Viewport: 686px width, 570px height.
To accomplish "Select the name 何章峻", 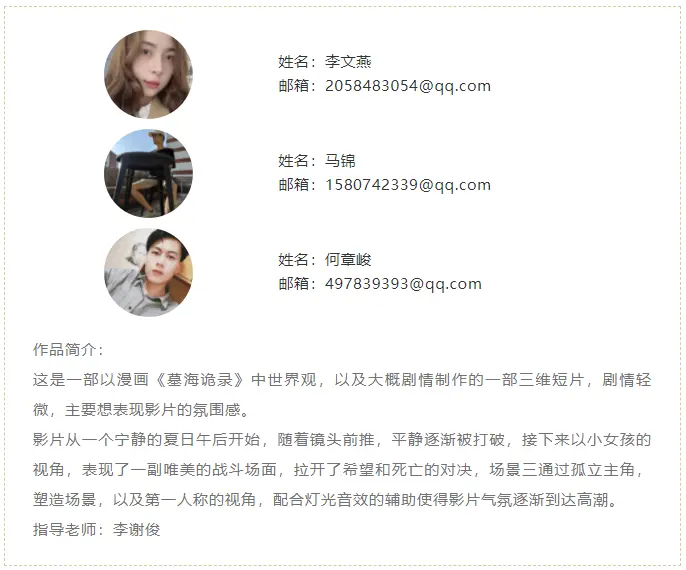I will (348, 259).
